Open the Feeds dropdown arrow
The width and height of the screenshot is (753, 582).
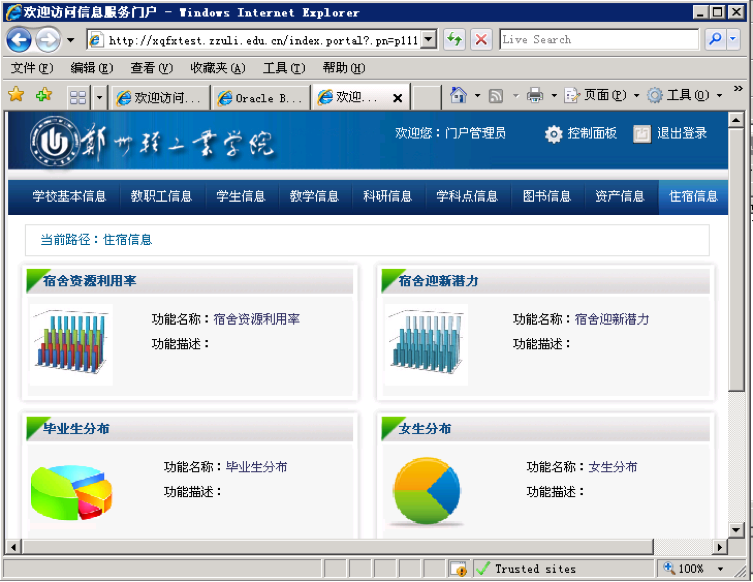click(x=516, y=96)
